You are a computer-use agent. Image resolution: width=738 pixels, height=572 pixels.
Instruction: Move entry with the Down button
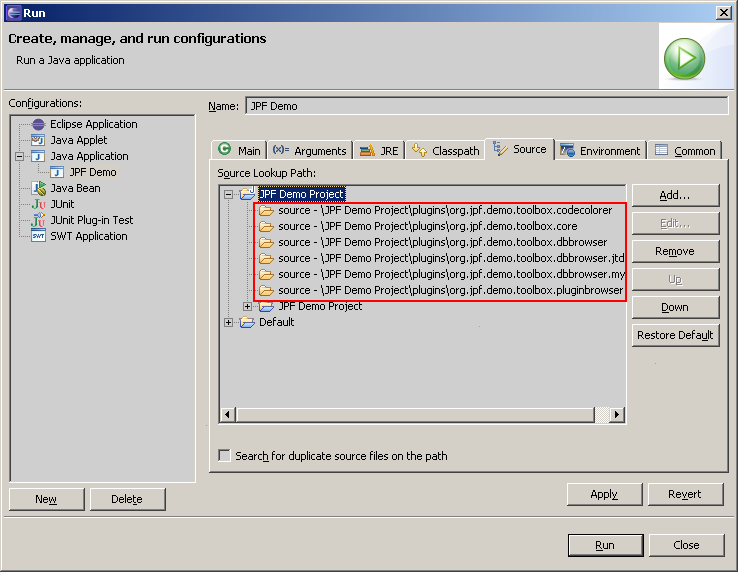point(675,307)
